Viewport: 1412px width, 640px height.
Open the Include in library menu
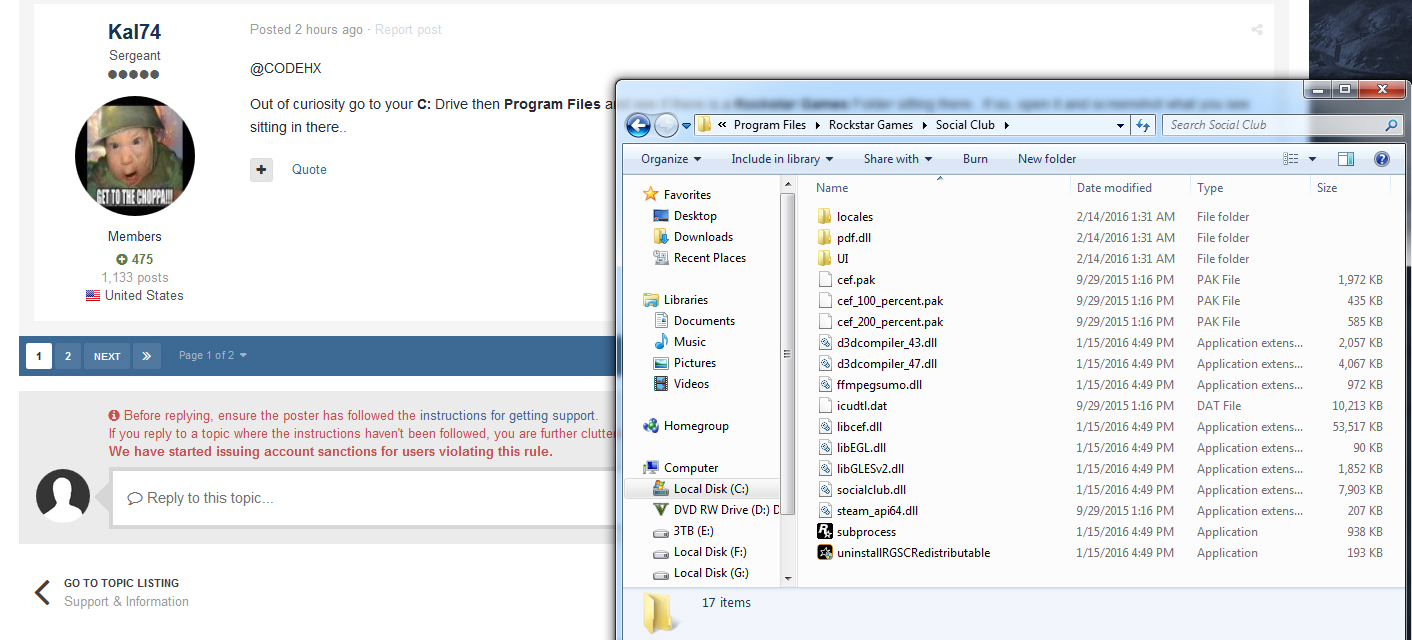point(782,159)
